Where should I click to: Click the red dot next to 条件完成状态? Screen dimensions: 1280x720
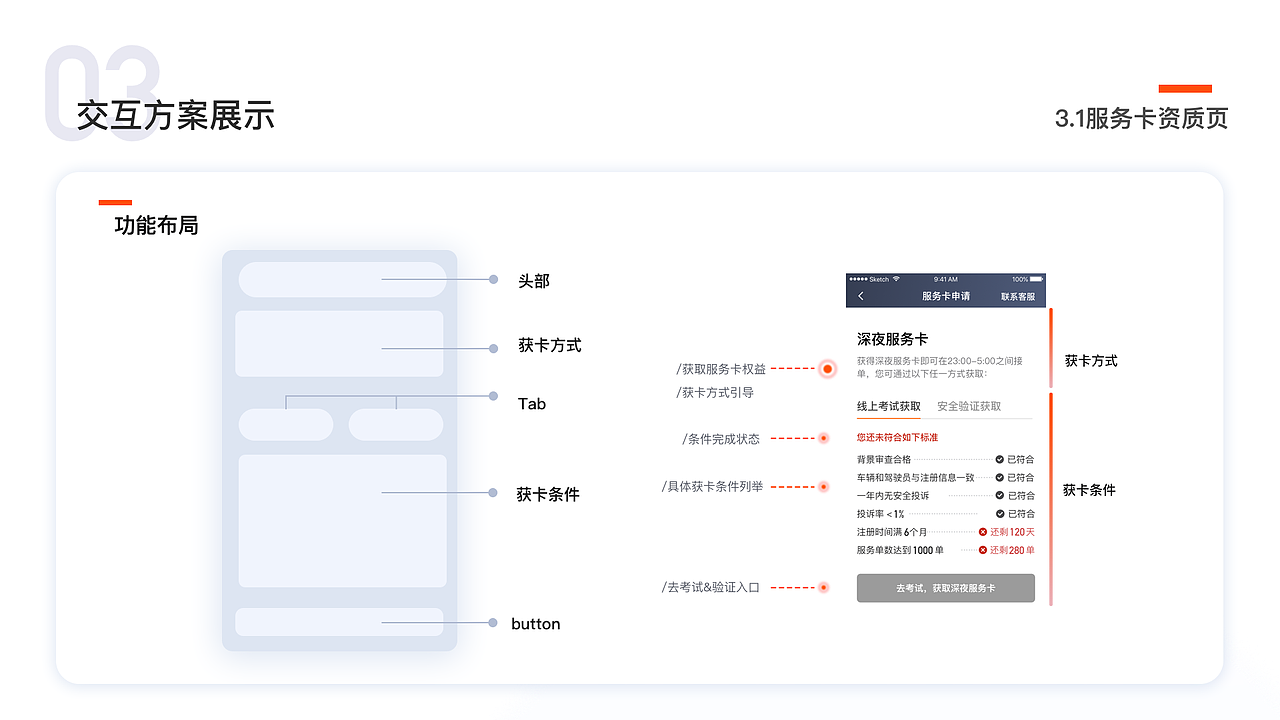click(824, 438)
